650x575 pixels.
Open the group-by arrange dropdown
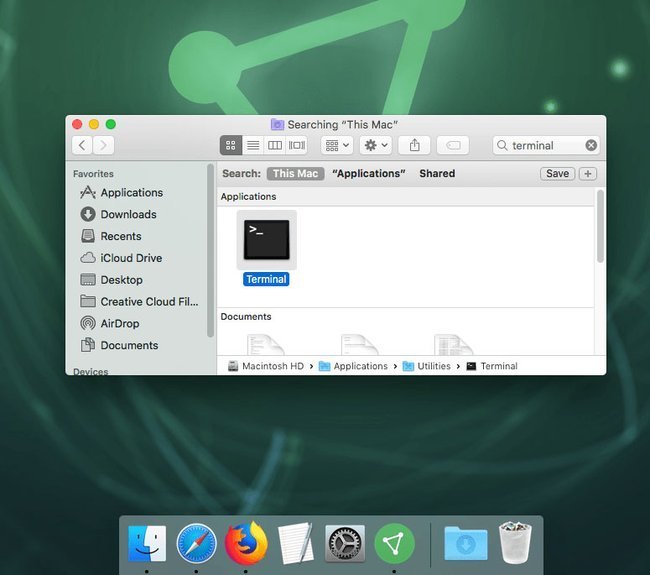pos(337,145)
